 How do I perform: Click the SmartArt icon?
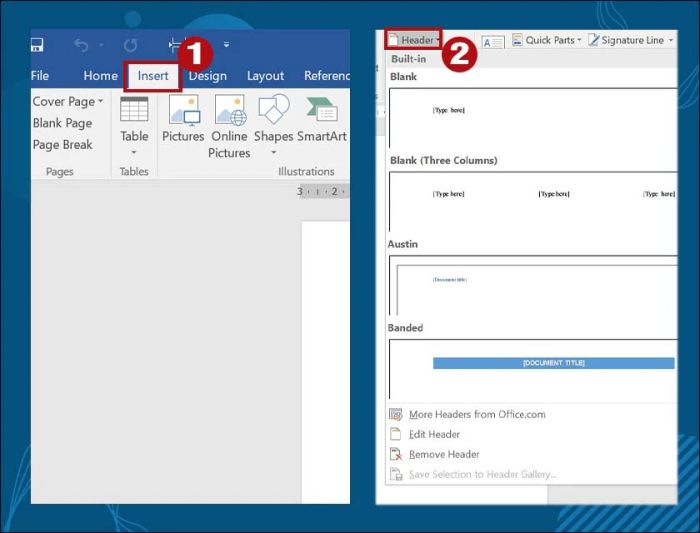pos(321,110)
